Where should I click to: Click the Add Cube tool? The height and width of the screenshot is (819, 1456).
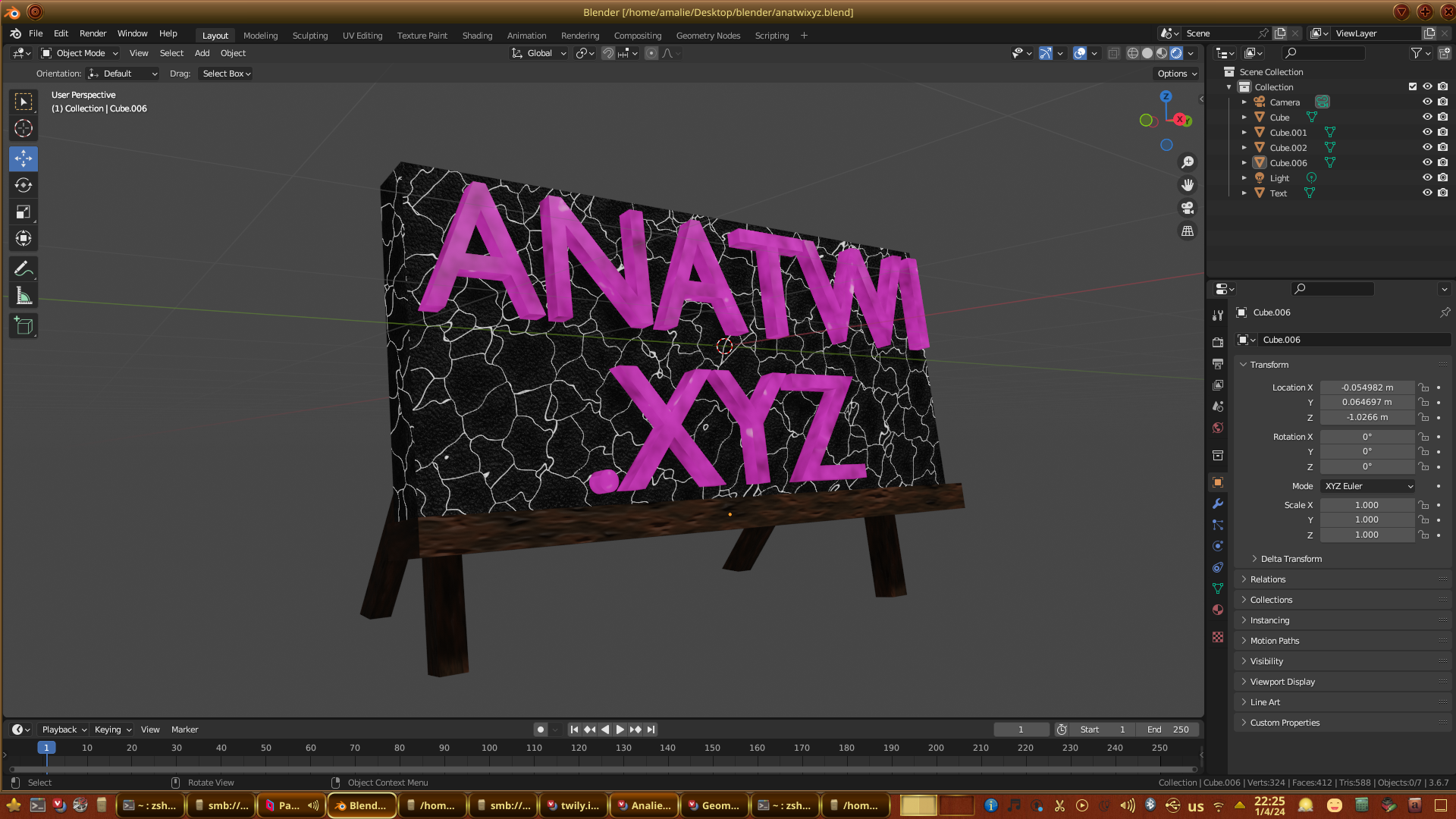pyautogui.click(x=24, y=326)
